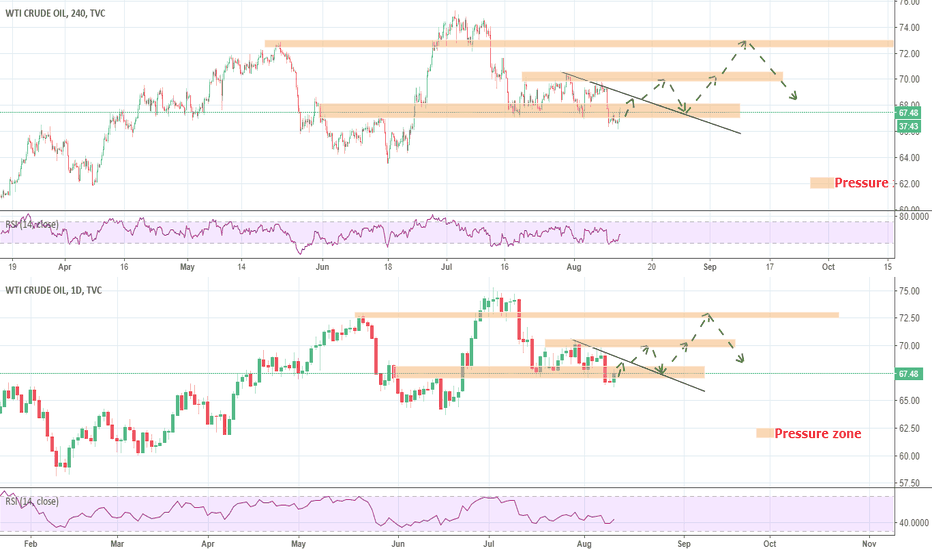Click 62.50 on the 1D chart price axis
The height and width of the screenshot is (550, 932).
pos(910,428)
